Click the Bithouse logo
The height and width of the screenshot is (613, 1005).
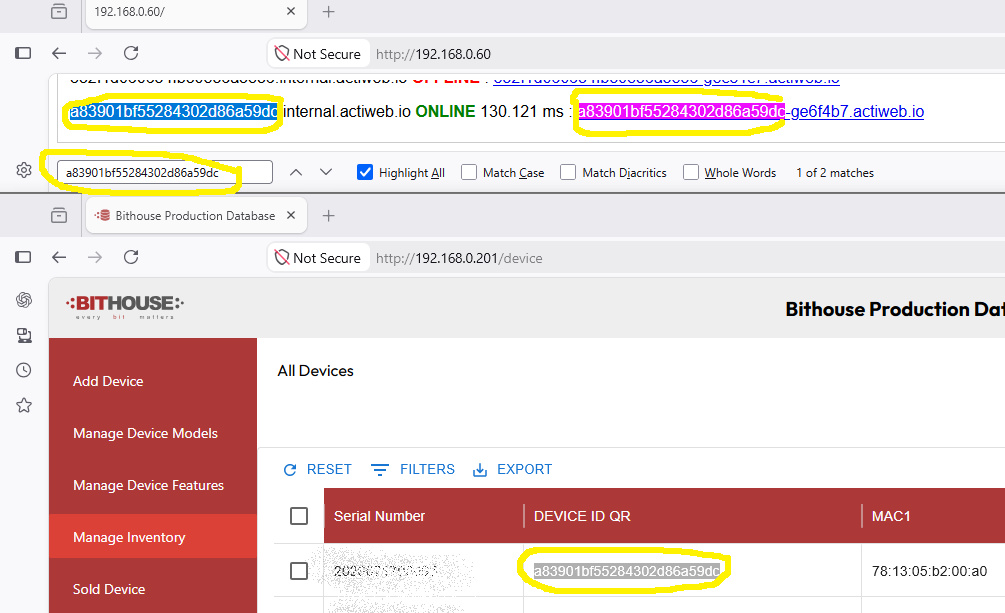(124, 306)
